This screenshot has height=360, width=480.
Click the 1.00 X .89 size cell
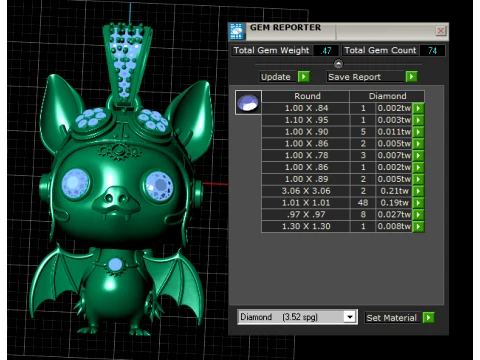pyautogui.click(x=306, y=179)
